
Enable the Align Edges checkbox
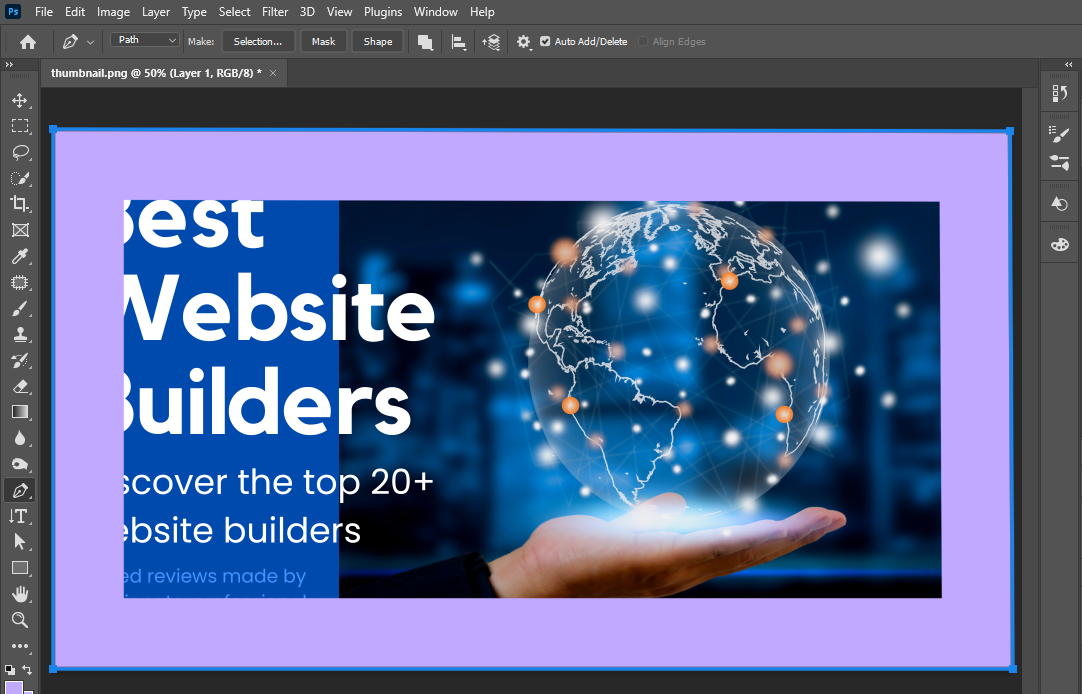tap(643, 42)
